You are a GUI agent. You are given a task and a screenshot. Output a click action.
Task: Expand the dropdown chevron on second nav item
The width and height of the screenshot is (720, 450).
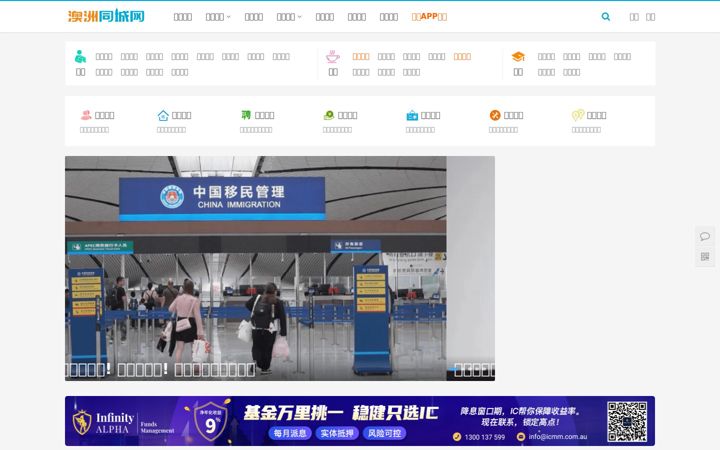229,17
